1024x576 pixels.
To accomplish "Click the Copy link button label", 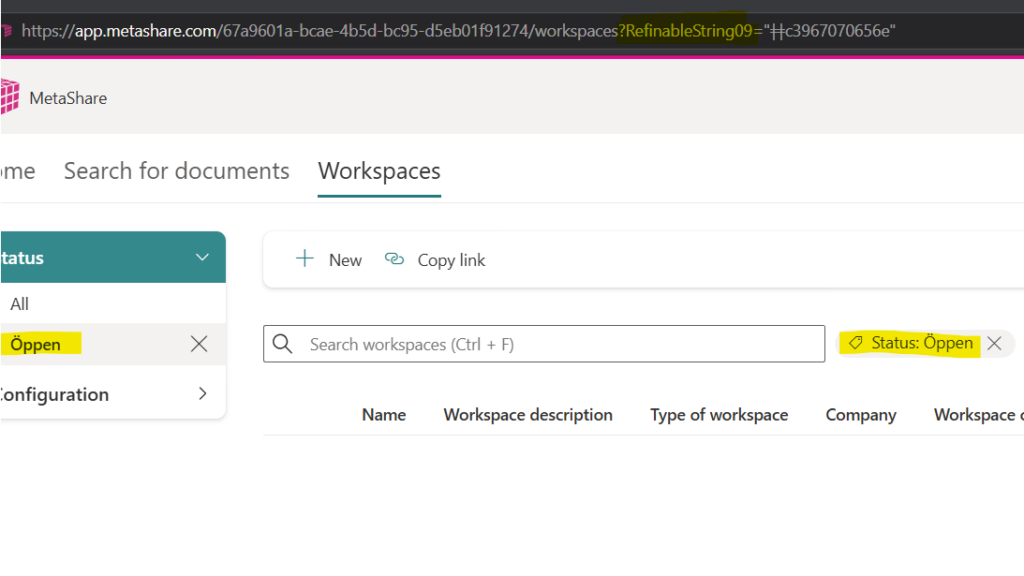I will (x=451, y=260).
